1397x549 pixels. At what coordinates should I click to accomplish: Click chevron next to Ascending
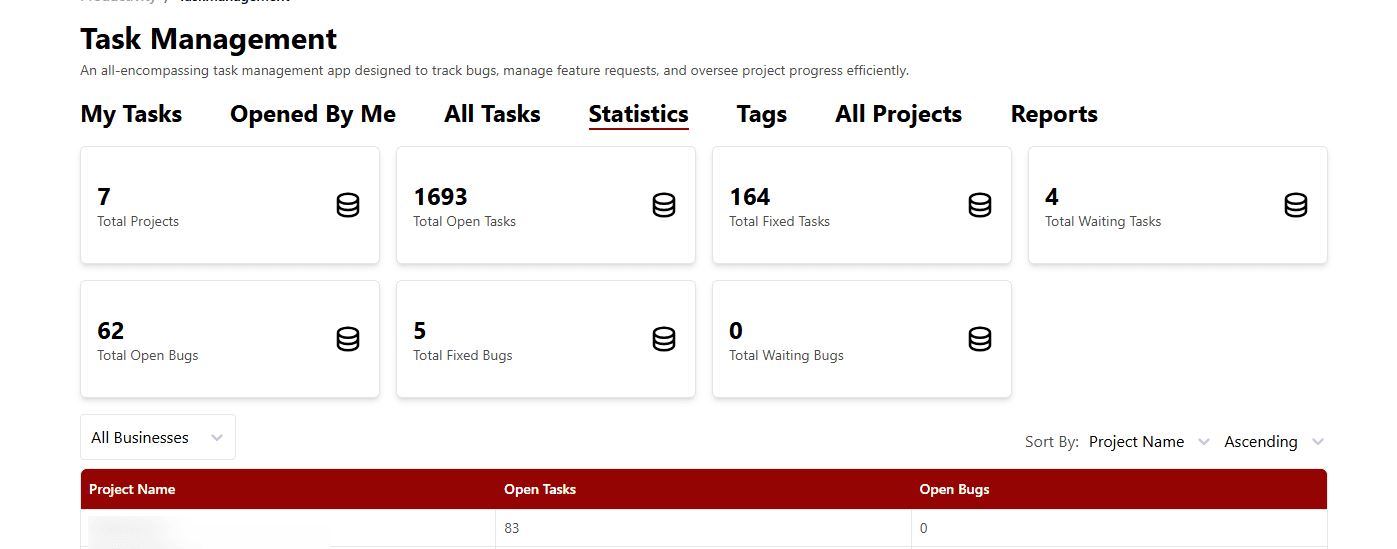tap(1318, 442)
